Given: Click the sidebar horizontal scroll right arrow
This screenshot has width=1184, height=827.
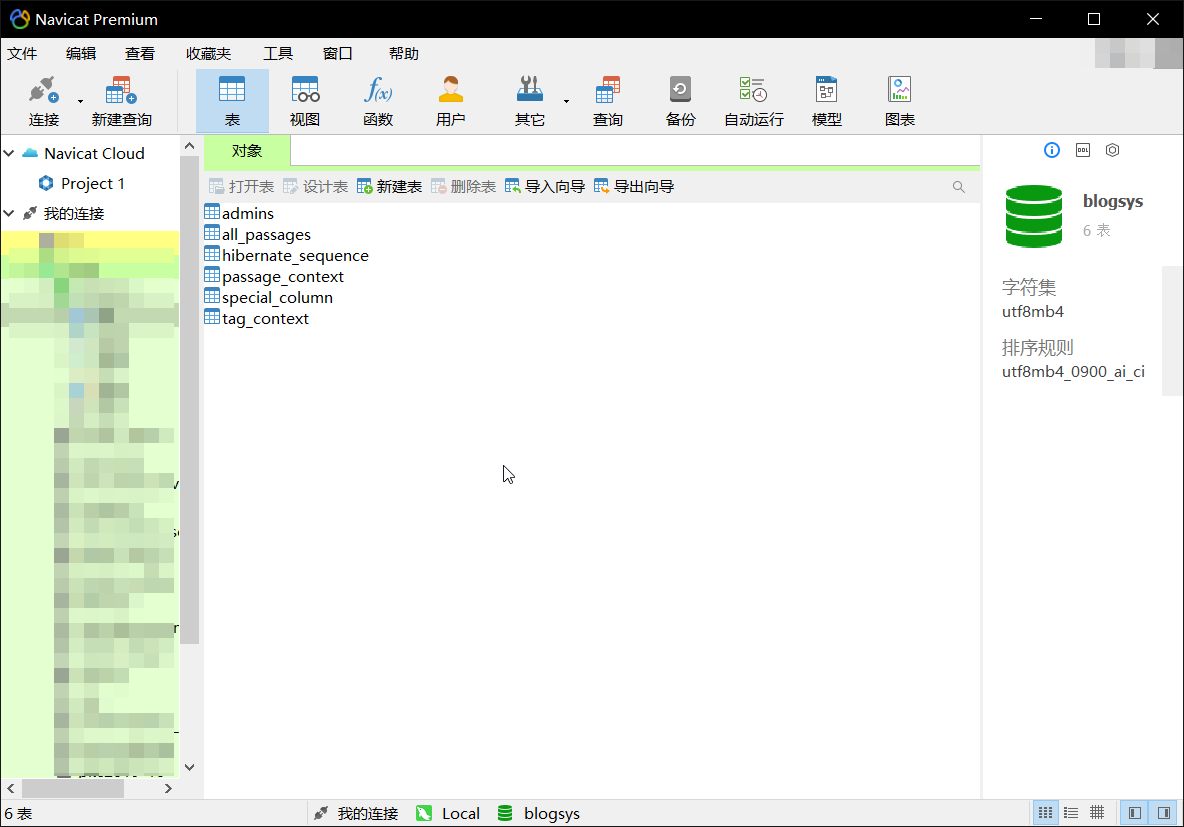Looking at the screenshot, I should pos(168,788).
